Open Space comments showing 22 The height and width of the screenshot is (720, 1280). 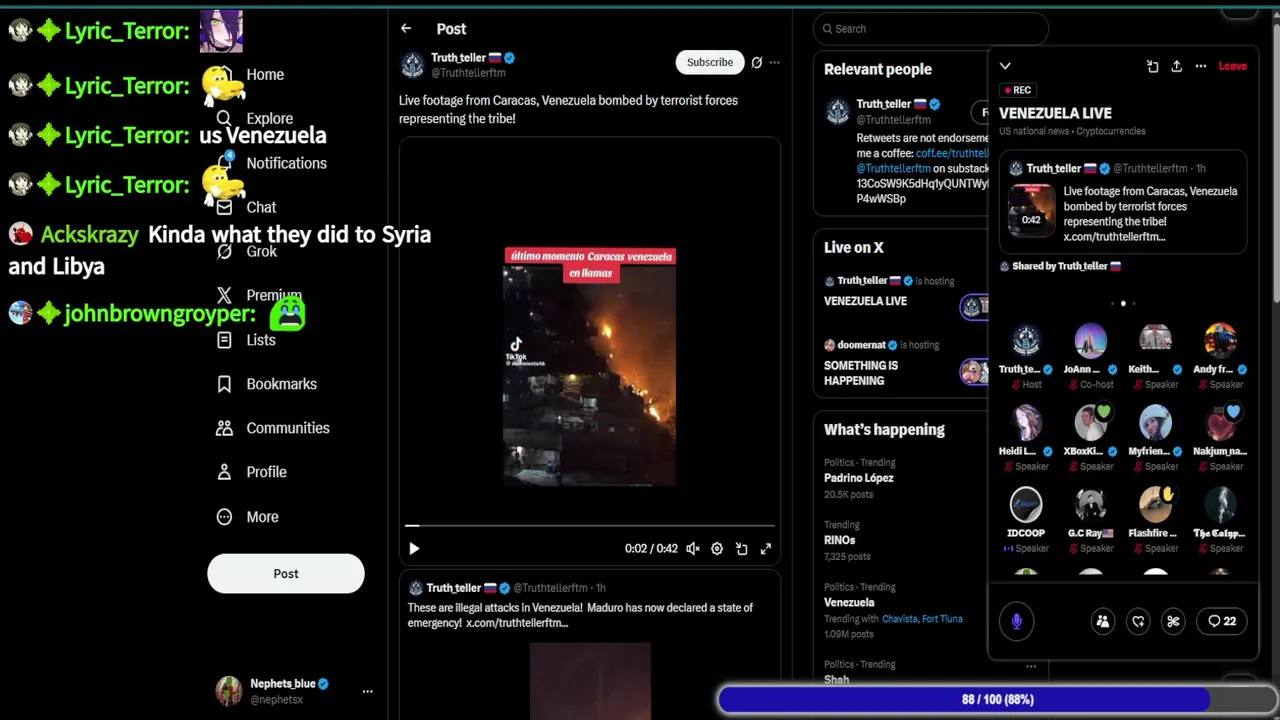tap(1221, 621)
